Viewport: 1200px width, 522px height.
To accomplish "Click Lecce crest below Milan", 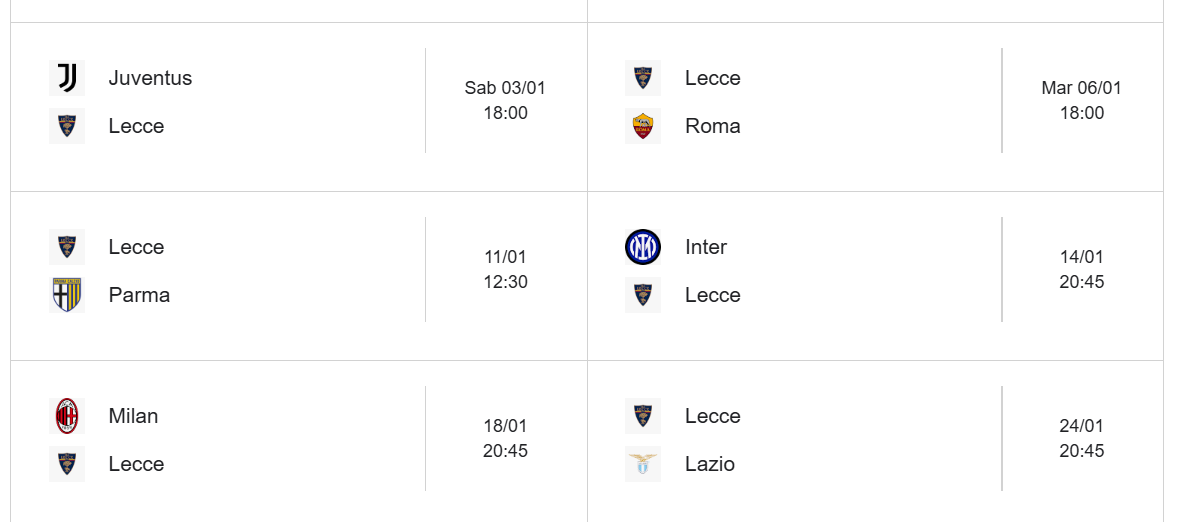I will click(x=67, y=464).
